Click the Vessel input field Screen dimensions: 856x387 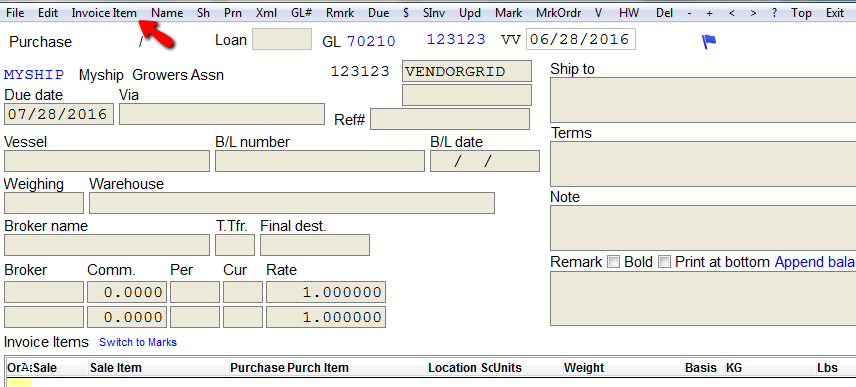click(106, 161)
